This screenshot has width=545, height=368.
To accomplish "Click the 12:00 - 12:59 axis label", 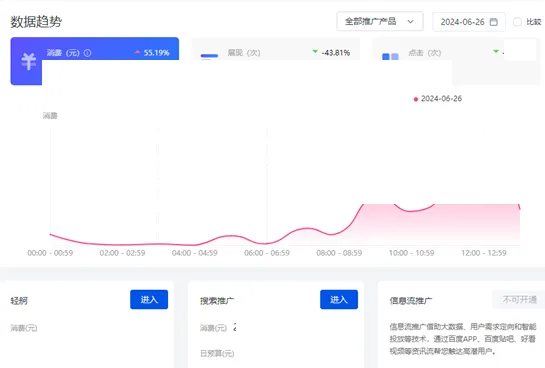I will [x=484, y=253].
